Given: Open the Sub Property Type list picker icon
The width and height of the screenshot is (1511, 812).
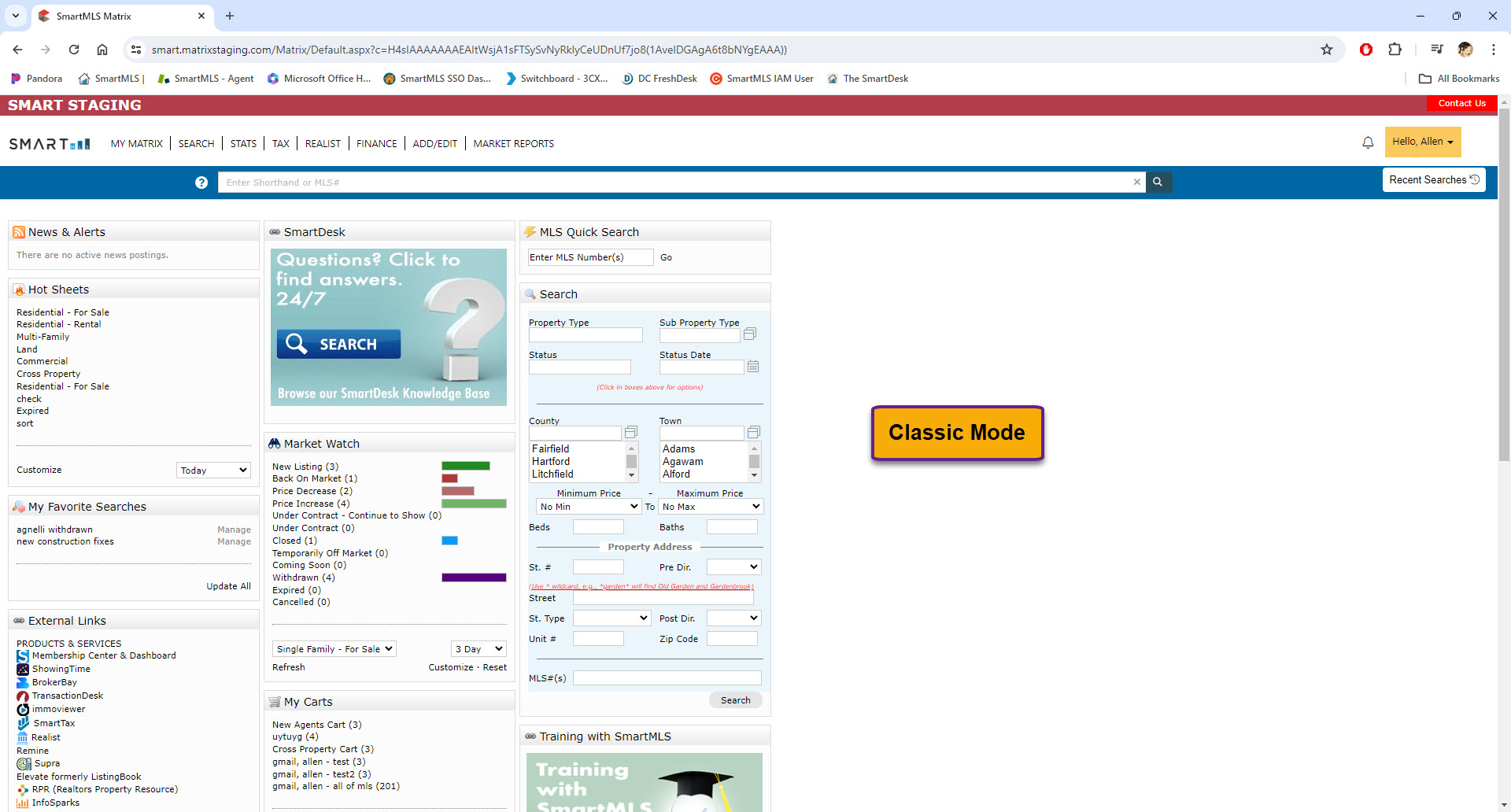Looking at the screenshot, I should tap(750, 334).
